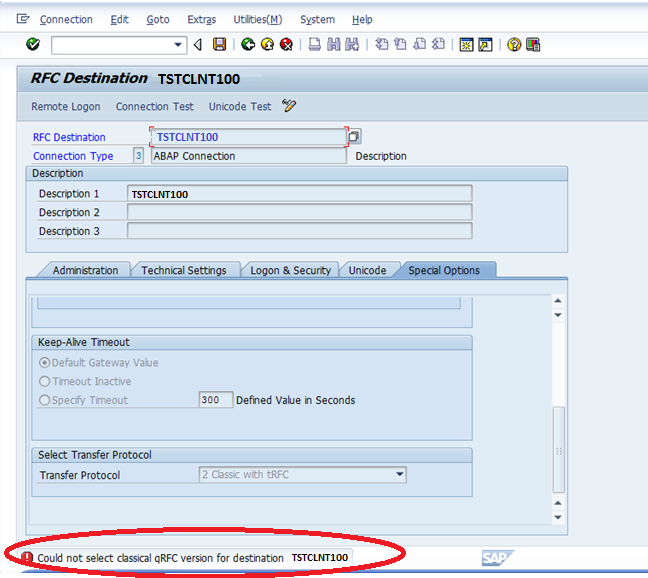Click the Connection Test button
Screen dimensions: 648x578
[155, 107]
